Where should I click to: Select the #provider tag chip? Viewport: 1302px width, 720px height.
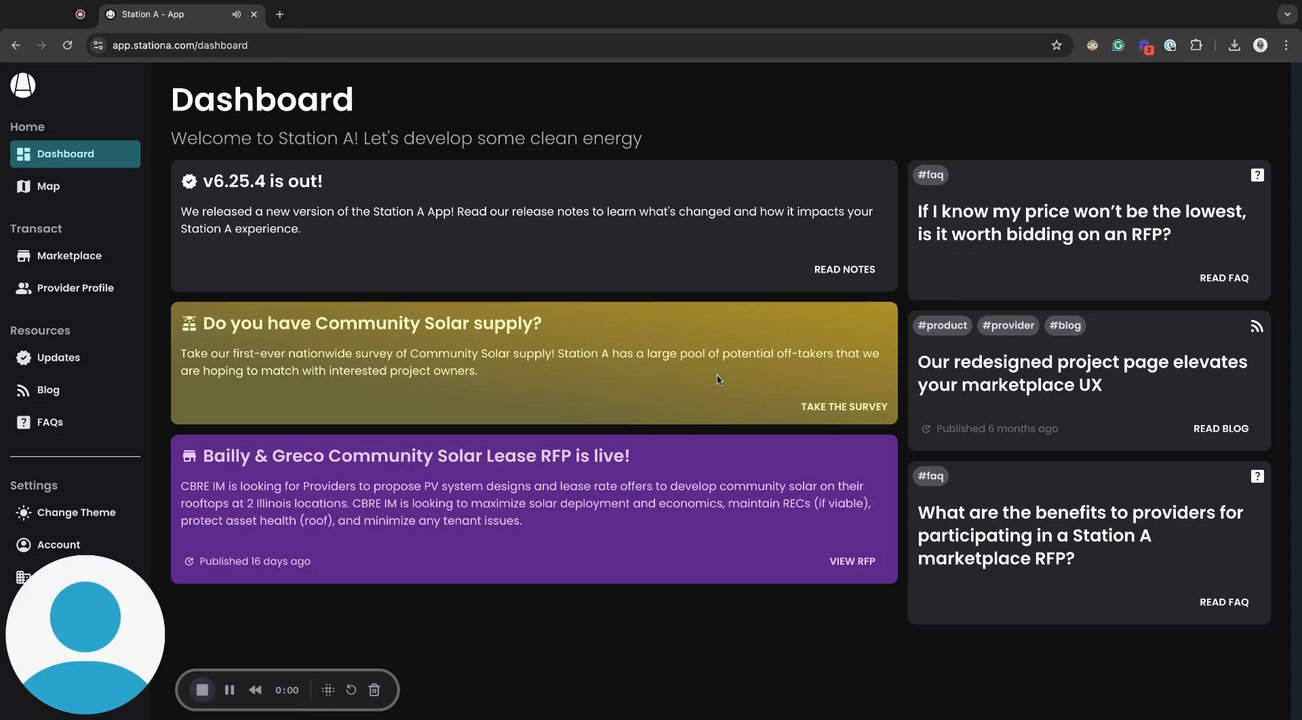coord(1008,325)
